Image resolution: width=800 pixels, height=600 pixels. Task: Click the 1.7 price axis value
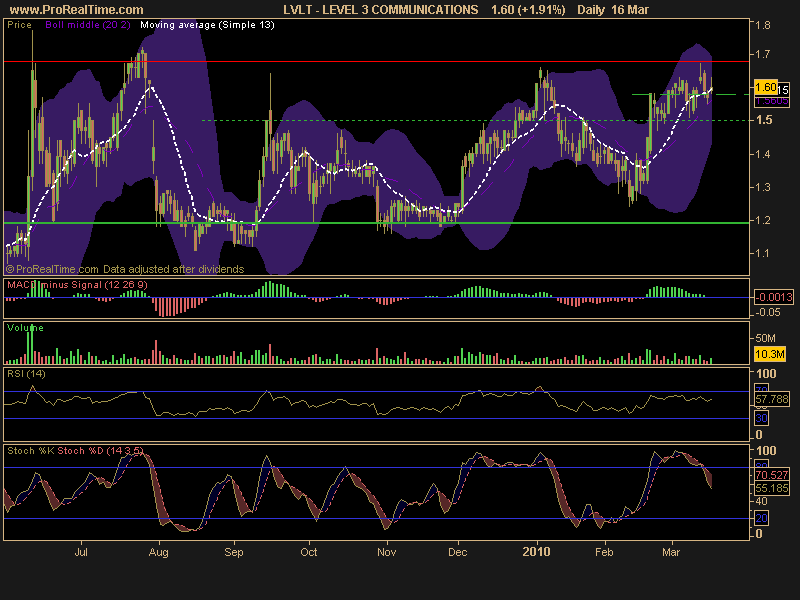pos(763,54)
